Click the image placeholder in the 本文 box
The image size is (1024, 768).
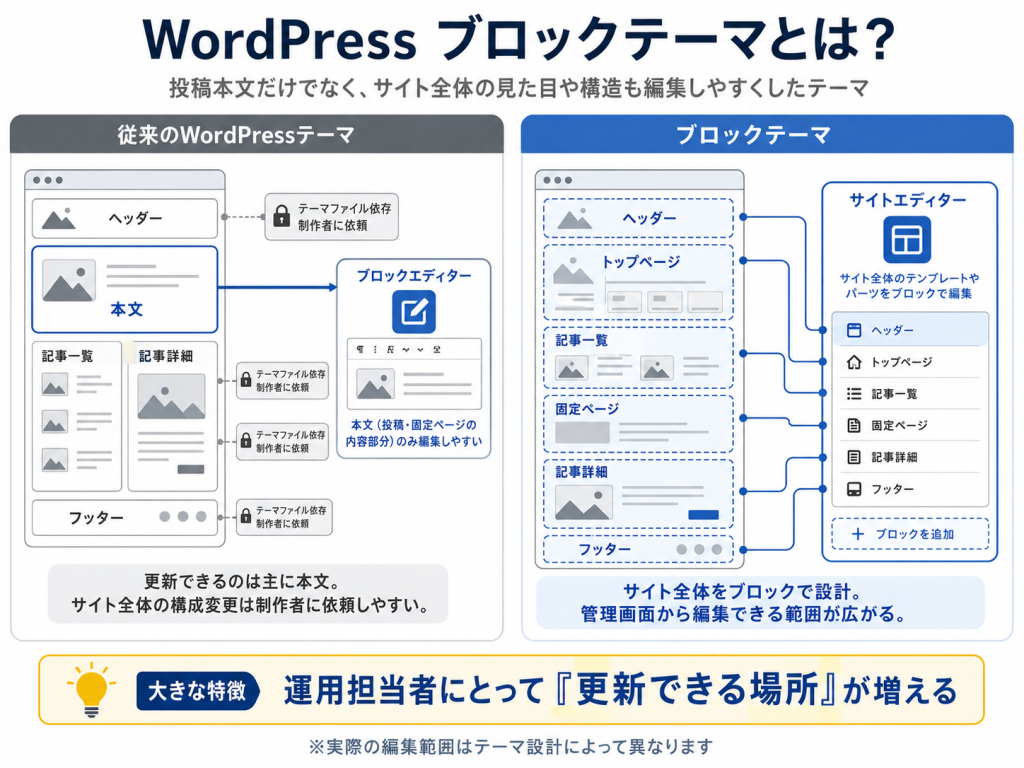(x=69, y=280)
